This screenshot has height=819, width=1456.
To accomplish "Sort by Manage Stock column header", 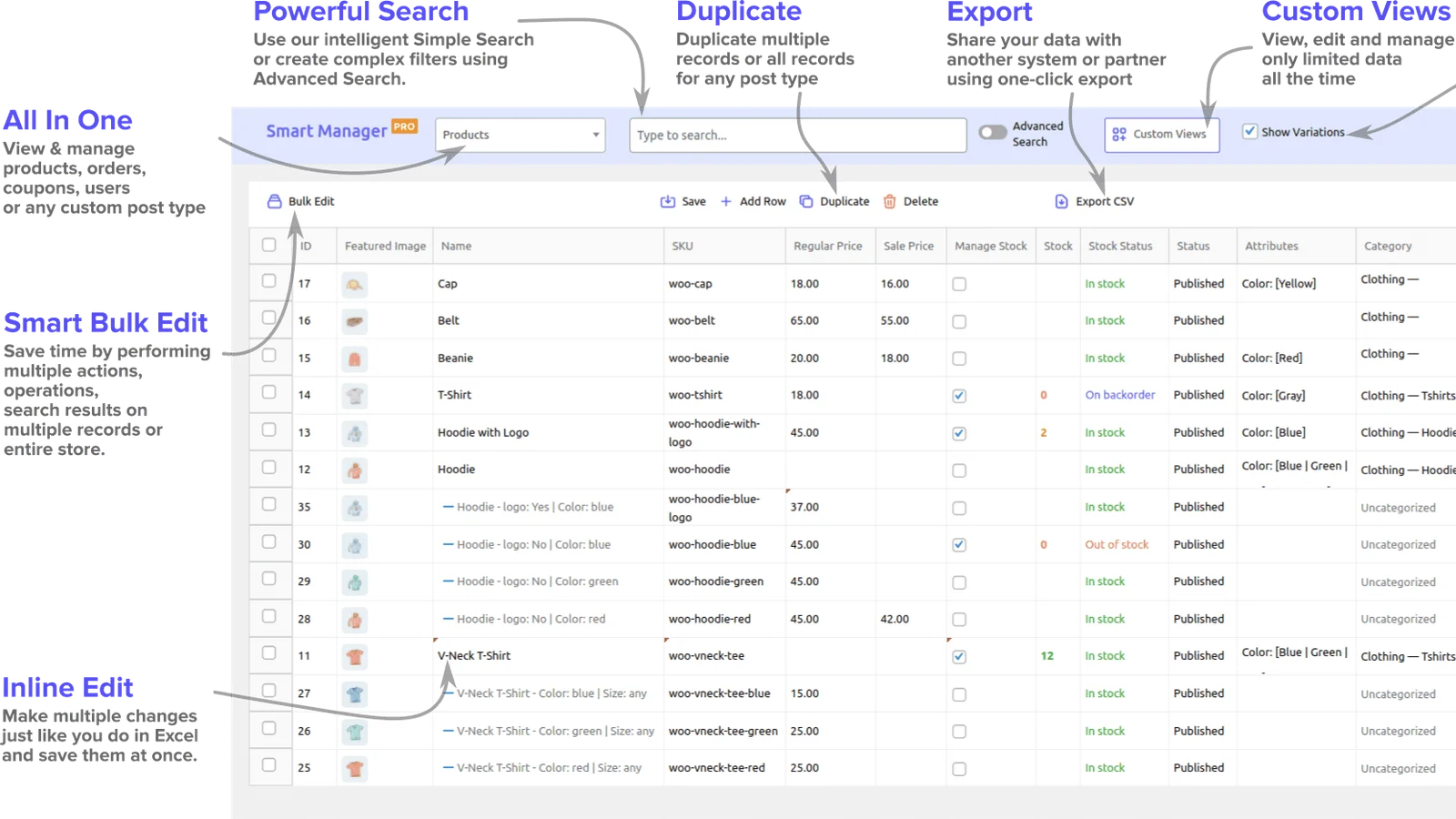I will coord(990,247).
